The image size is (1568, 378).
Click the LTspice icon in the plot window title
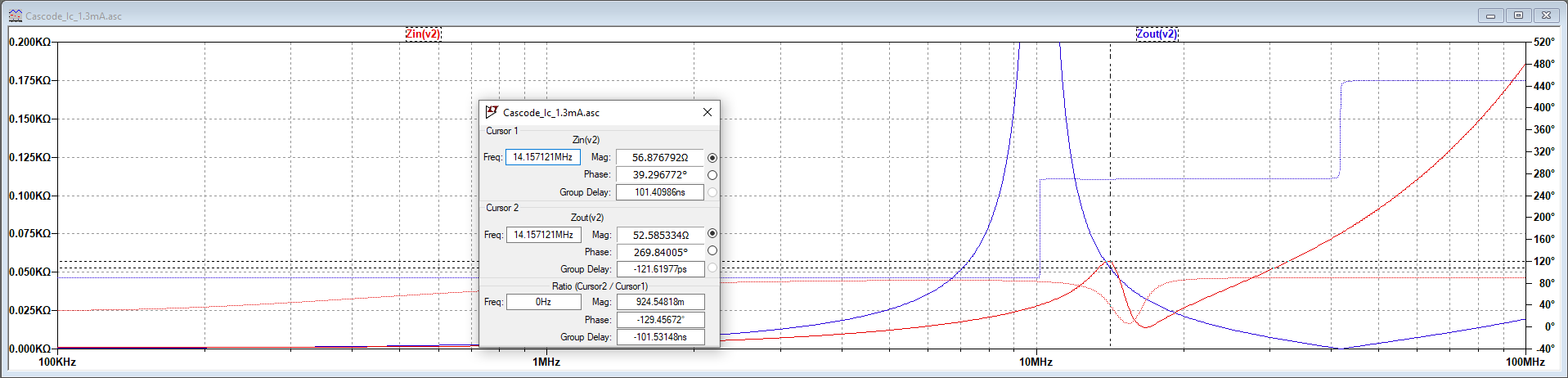(15, 16)
